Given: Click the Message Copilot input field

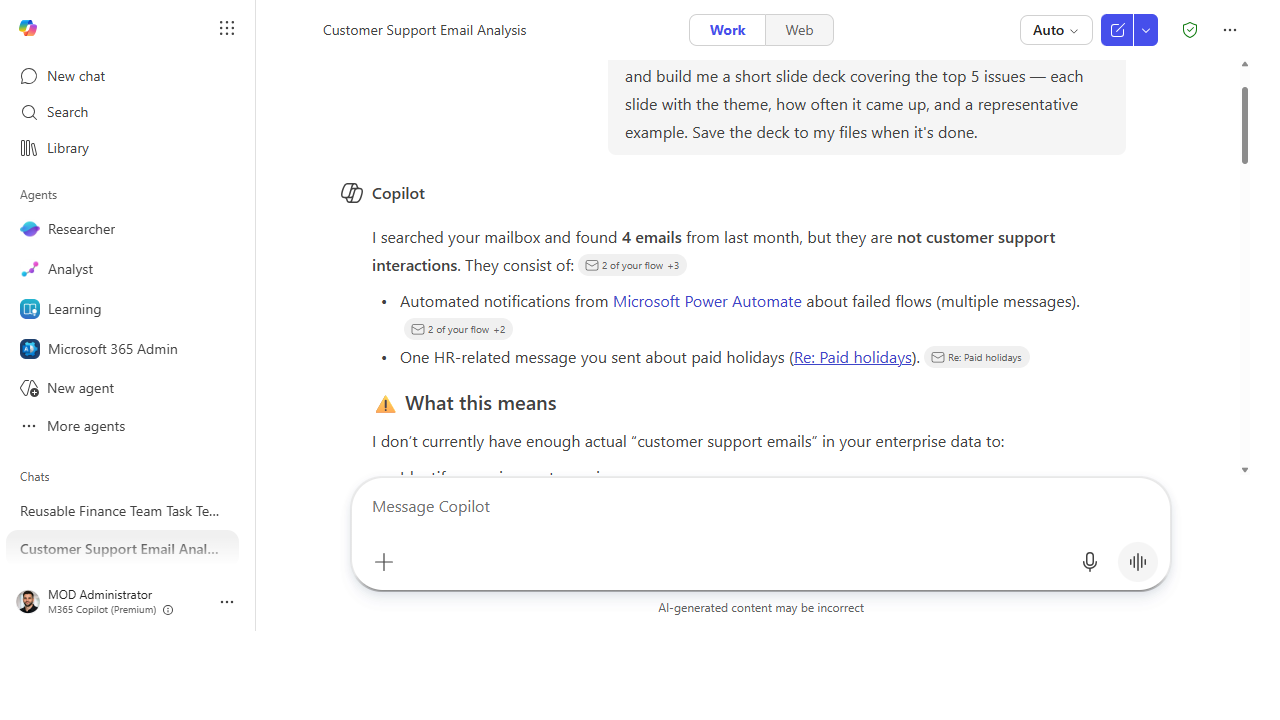Looking at the screenshot, I should 760,507.
